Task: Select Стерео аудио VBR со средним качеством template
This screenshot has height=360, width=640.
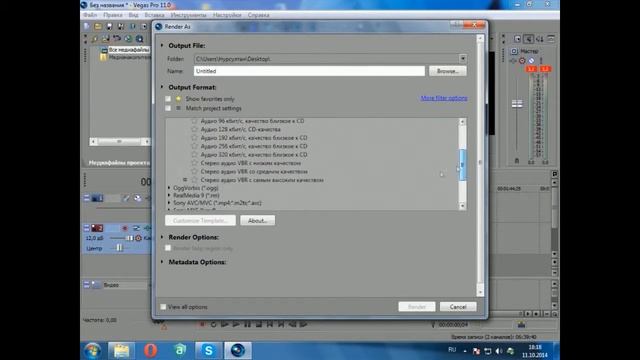Action: click(x=254, y=171)
